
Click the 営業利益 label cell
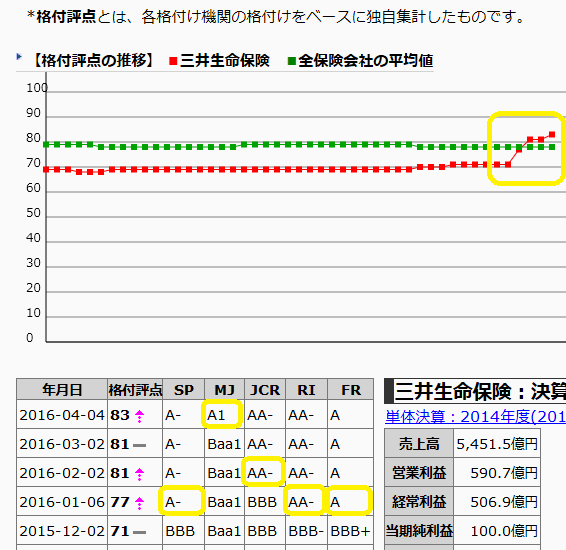419,472
